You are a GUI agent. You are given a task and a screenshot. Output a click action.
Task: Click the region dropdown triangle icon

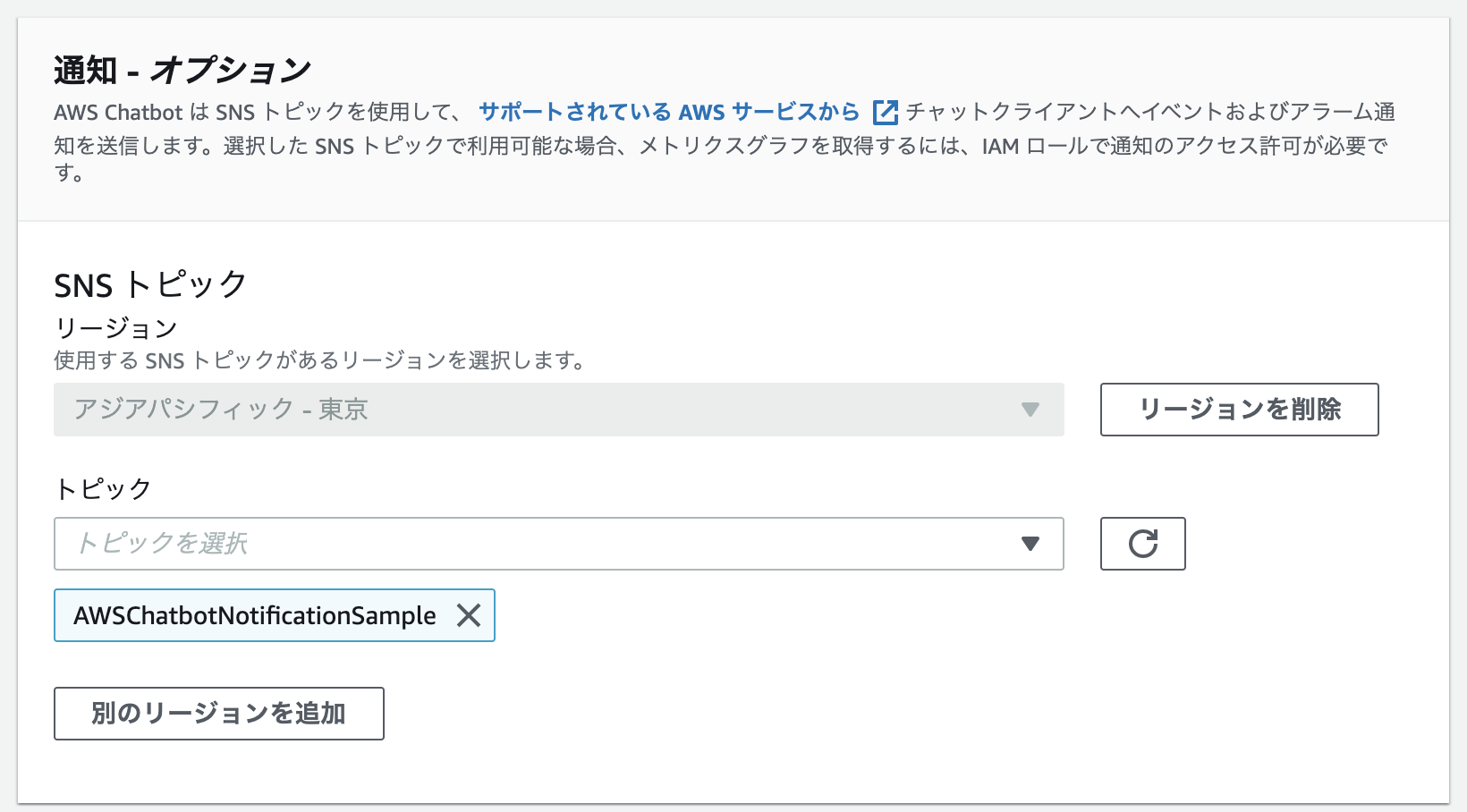pos(1030,410)
